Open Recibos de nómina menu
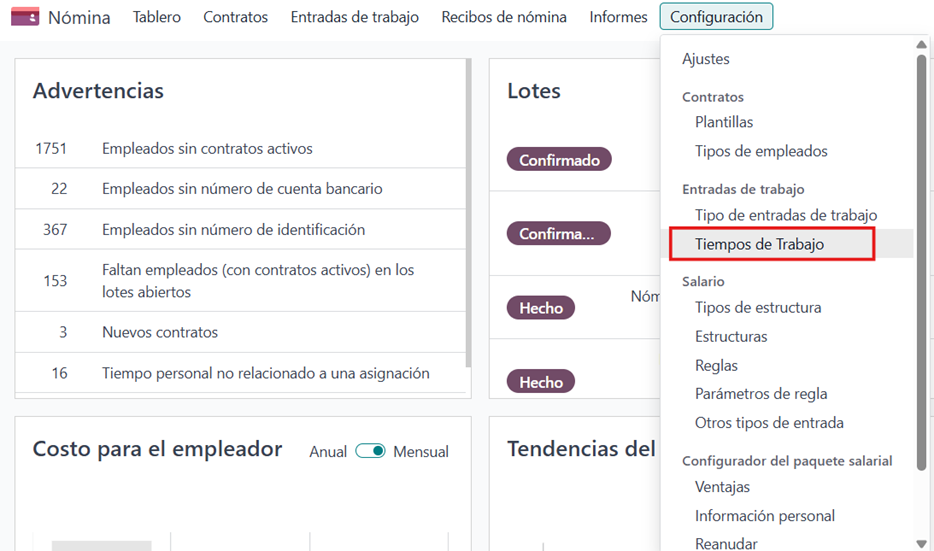Screen dimensions: 934x551 click(503, 17)
